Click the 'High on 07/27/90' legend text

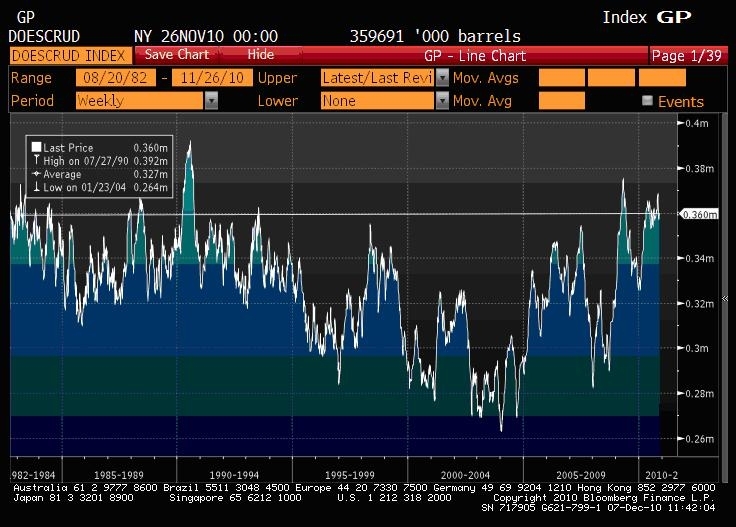(86, 160)
